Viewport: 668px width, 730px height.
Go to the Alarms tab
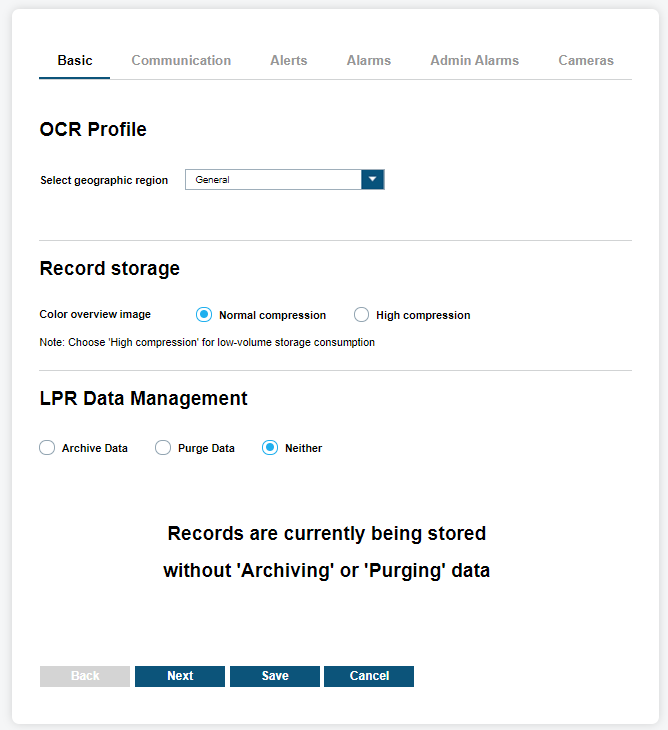click(368, 61)
